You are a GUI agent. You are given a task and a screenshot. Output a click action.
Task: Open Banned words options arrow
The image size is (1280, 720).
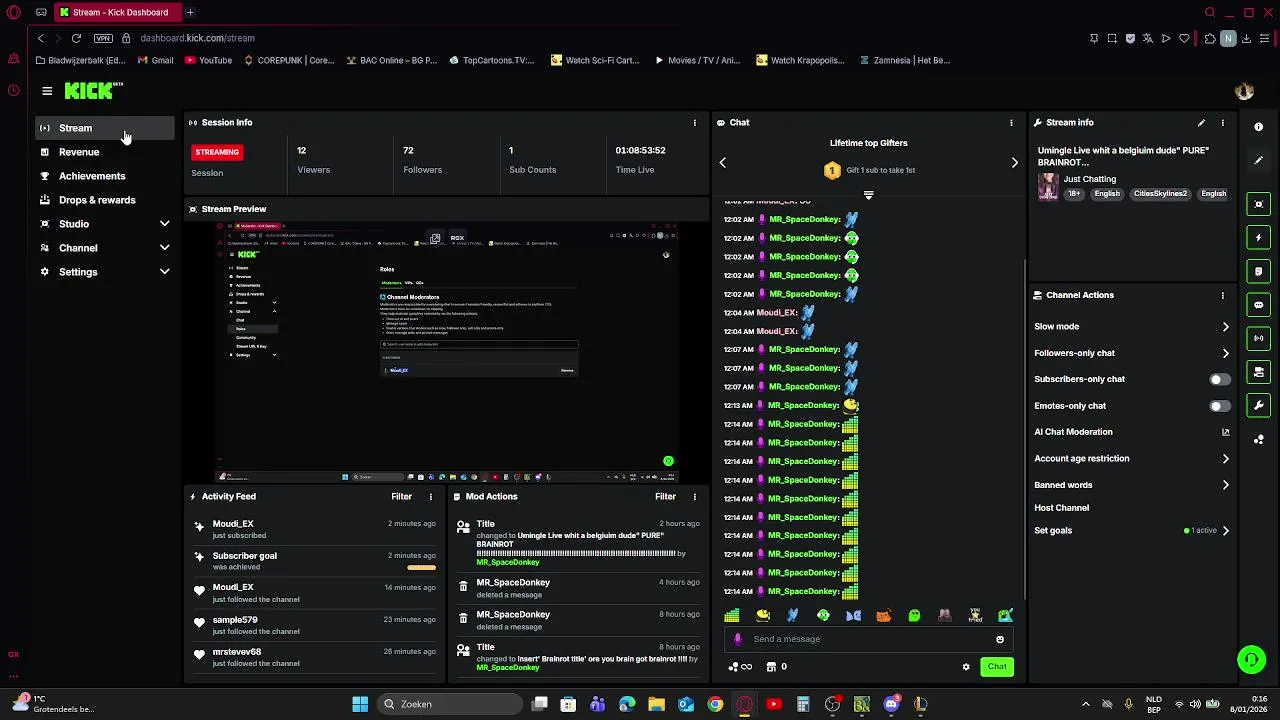(x=1226, y=485)
